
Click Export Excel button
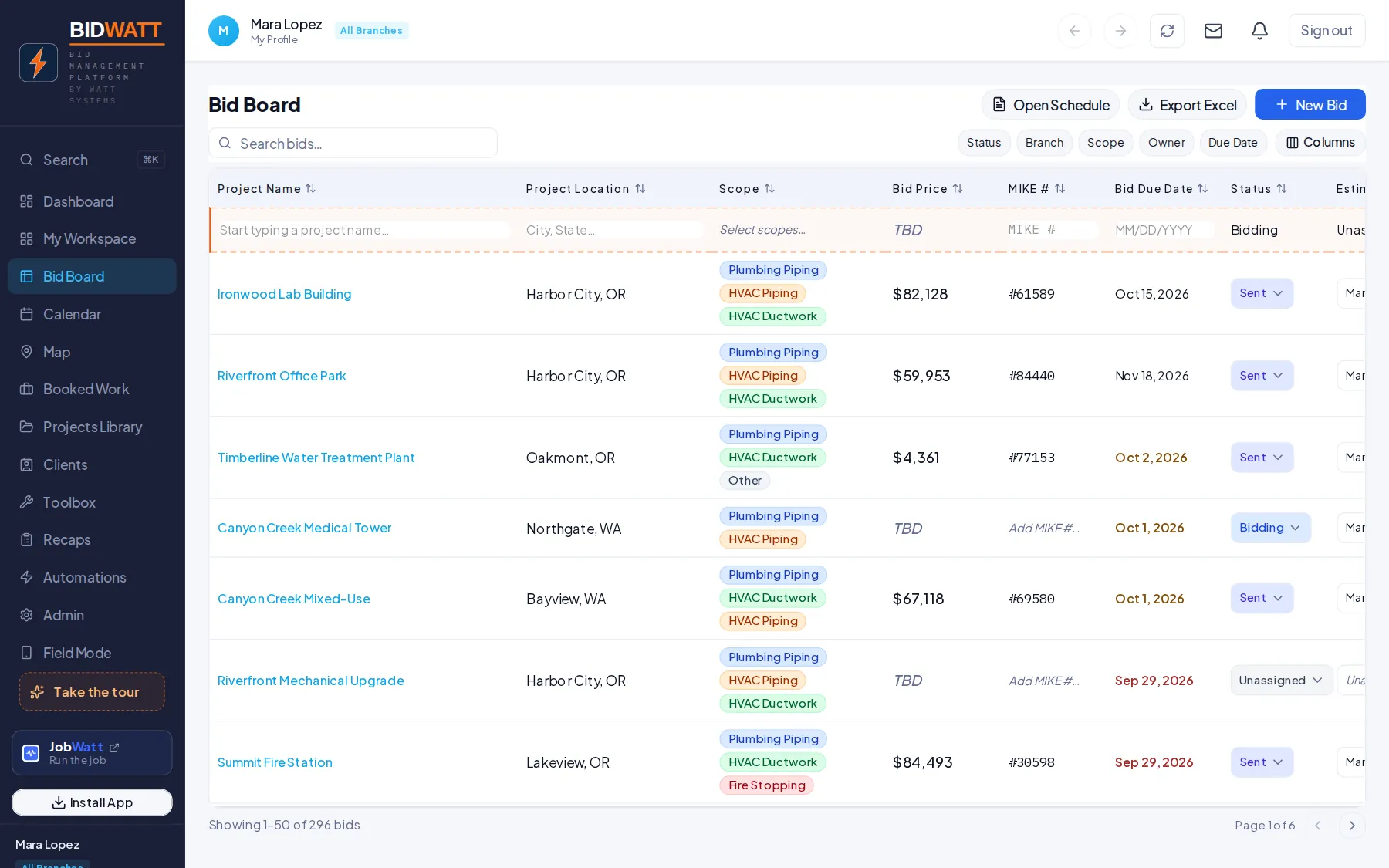click(1187, 105)
